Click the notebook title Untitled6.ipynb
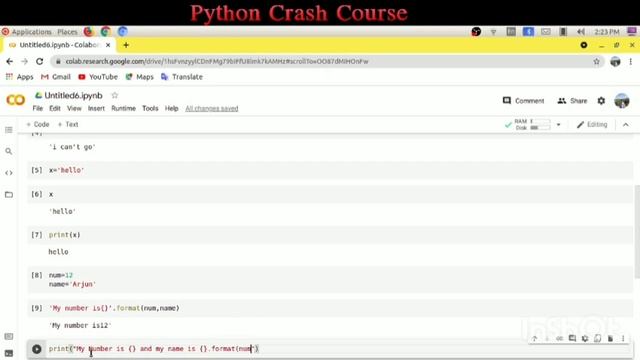The image size is (640, 360). click(73, 95)
